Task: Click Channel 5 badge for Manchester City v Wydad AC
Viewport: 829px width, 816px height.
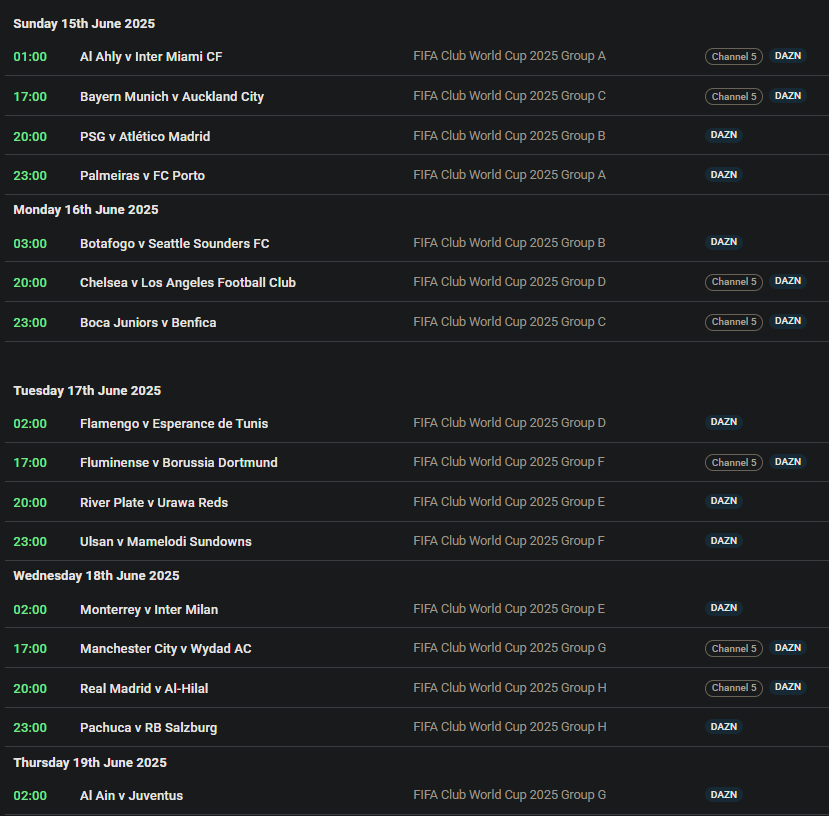Action: (733, 648)
